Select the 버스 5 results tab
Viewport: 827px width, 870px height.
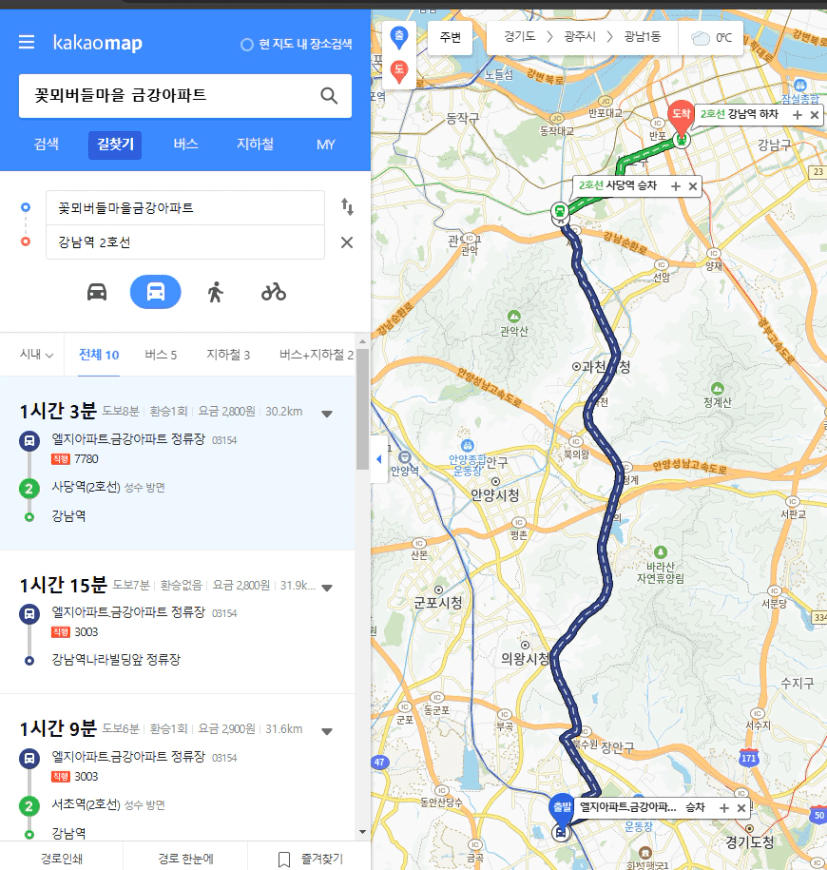point(161,355)
